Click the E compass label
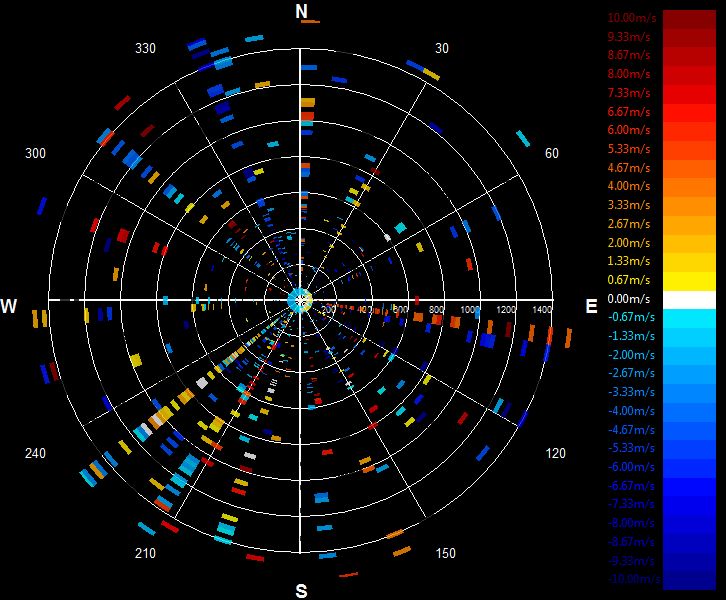This screenshot has width=726, height=600. [x=591, y=306]
